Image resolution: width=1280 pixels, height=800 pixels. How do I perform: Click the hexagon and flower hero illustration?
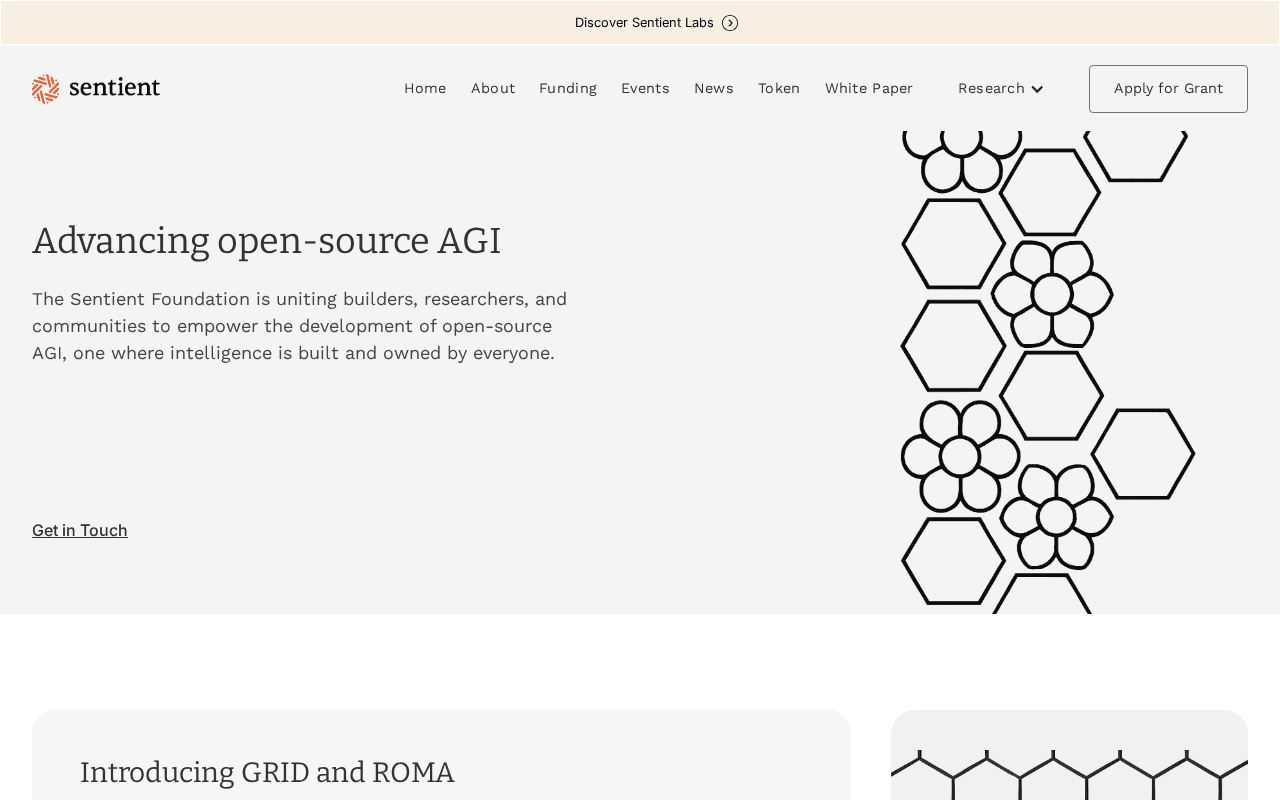click(1048, 372)
